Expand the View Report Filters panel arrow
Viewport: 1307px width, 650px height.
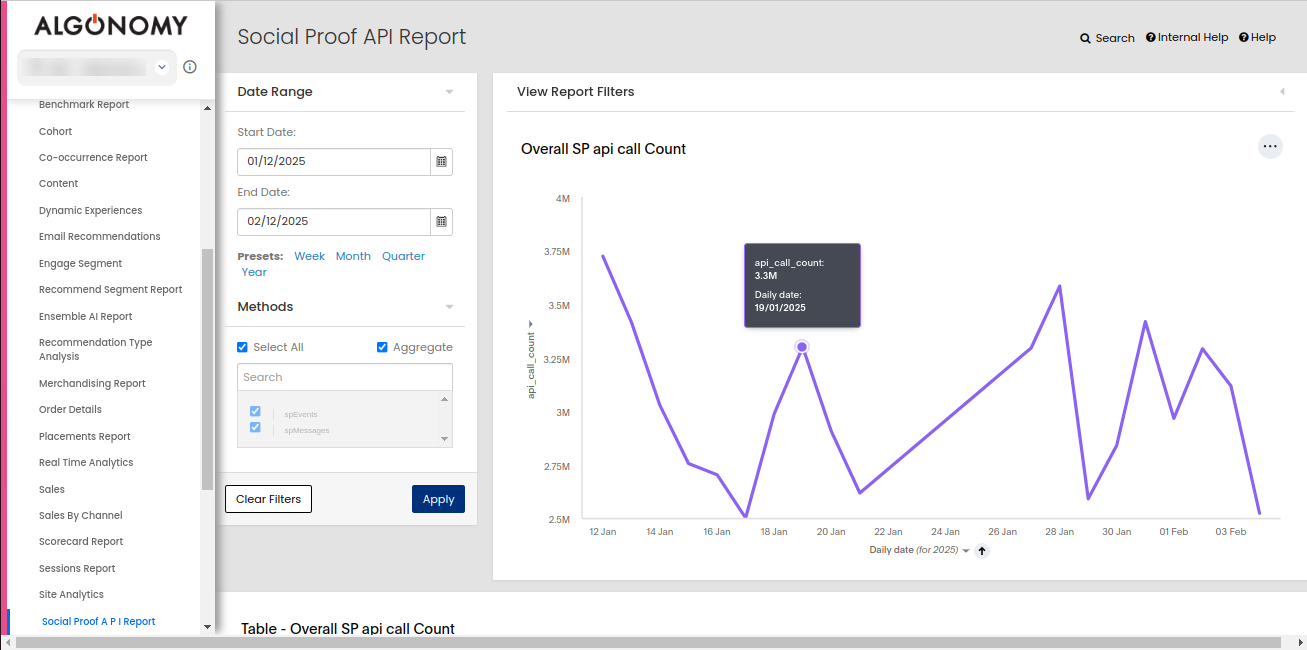1282,92
